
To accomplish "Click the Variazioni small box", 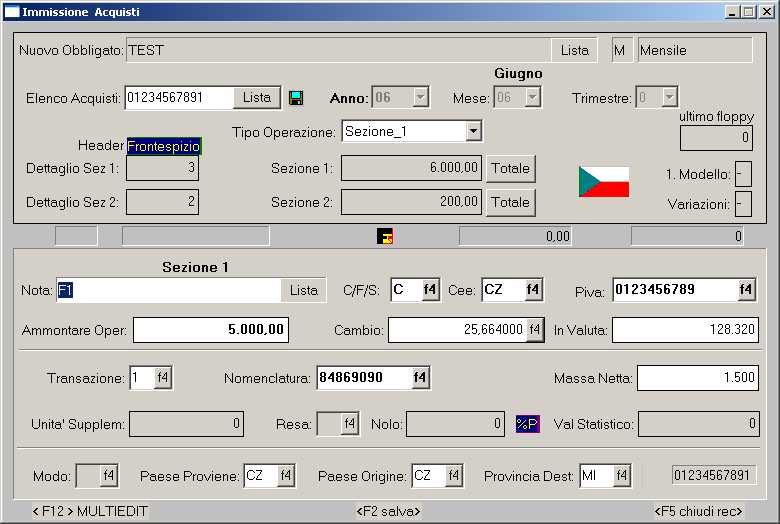I will pos(743,204).
